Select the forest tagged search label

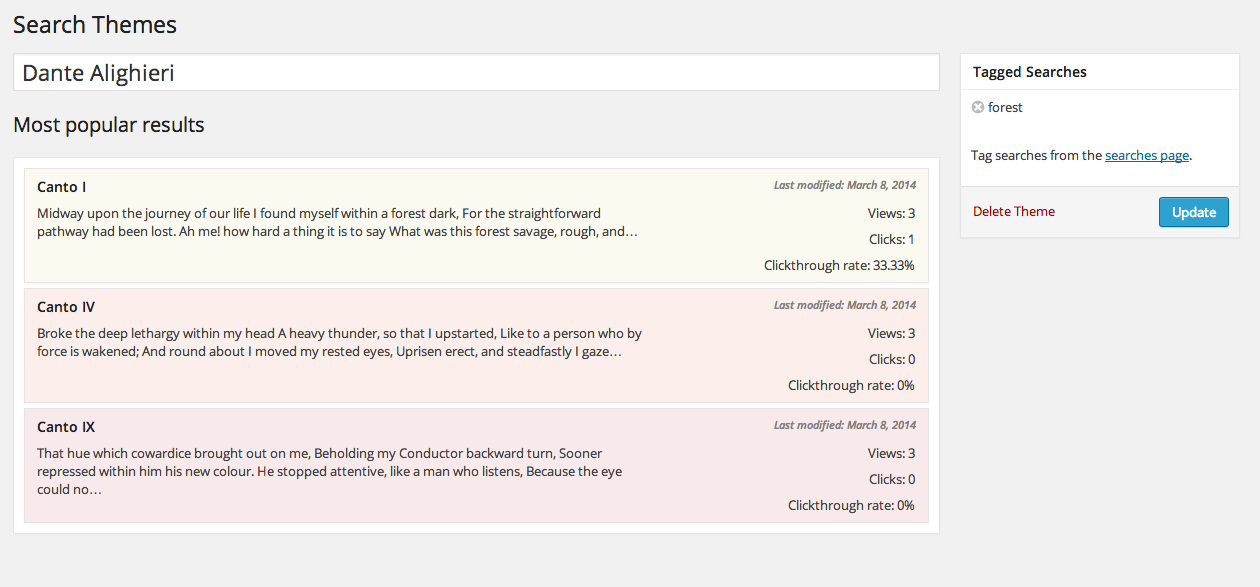coord(1005,107)
